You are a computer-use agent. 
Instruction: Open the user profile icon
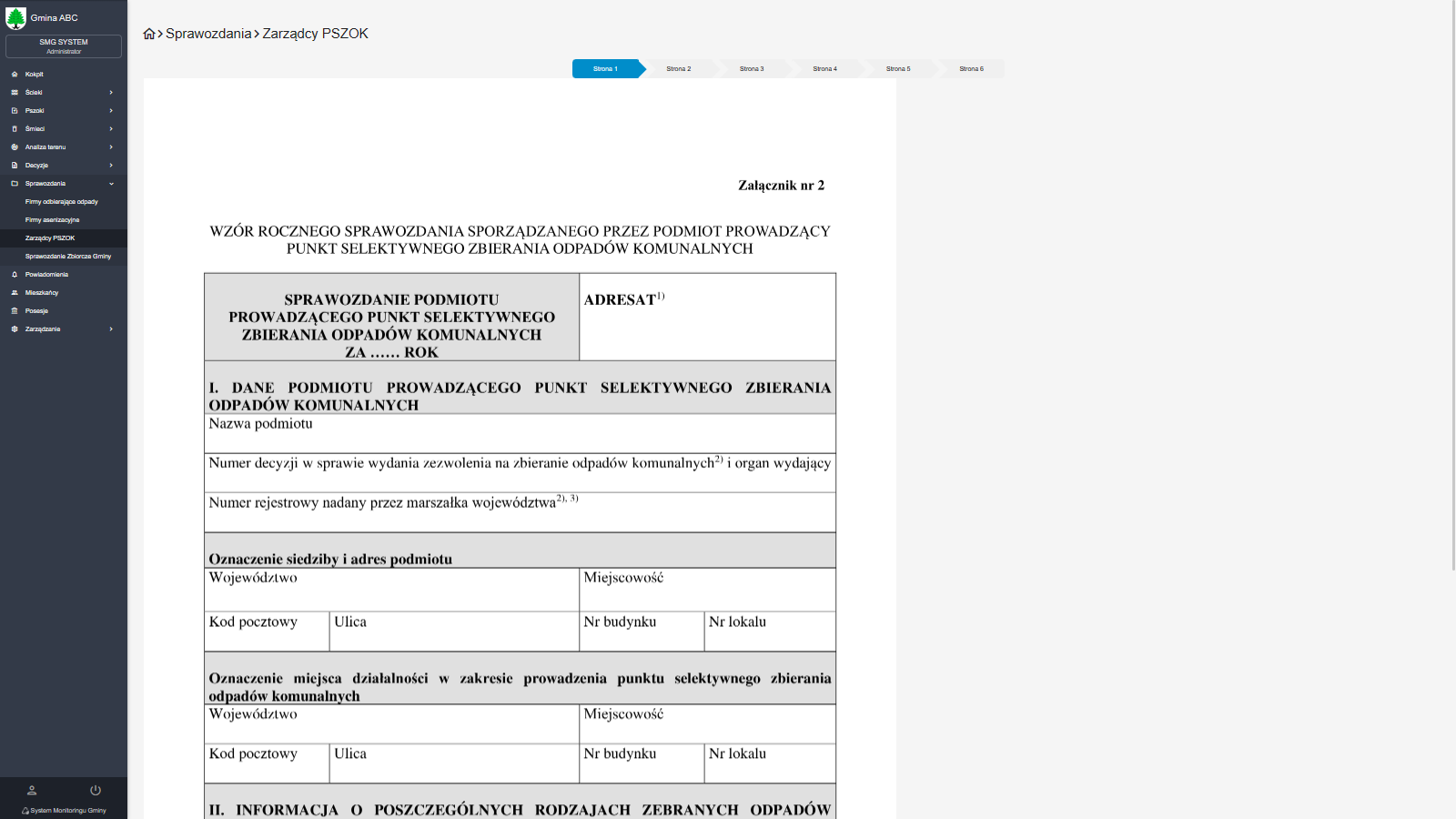click(x=32, y=790)
